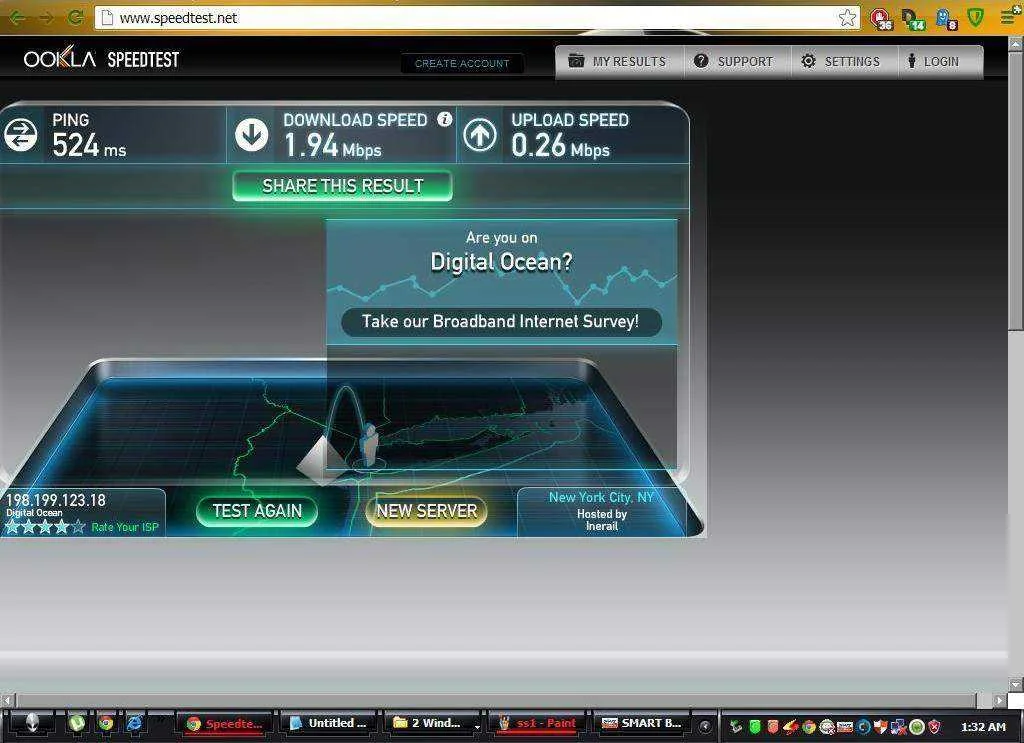The image size is (1024, 743).
Task: Click the vertical scrollbar thumb
Action: (x=1016, y=191)
